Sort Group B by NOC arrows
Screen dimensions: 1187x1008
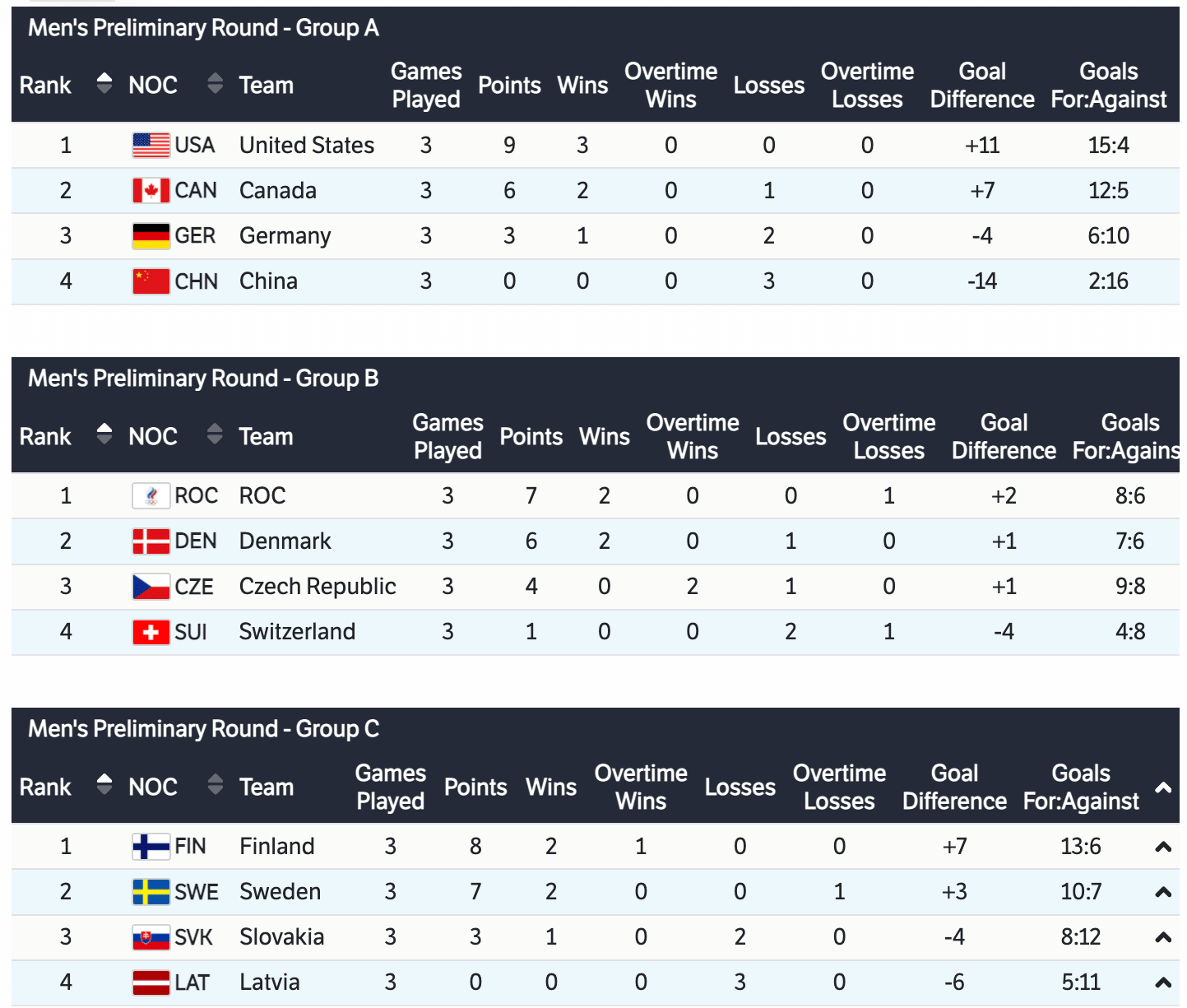coord(215,434)
